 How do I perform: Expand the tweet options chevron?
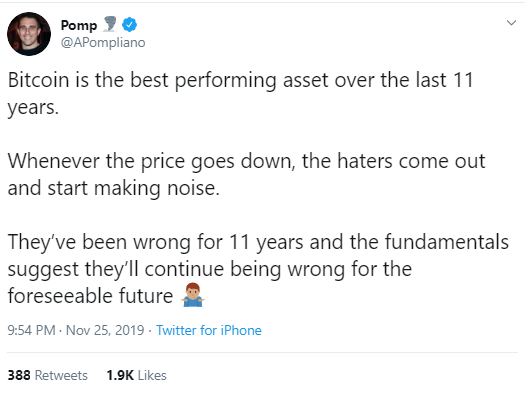(511, 23)
